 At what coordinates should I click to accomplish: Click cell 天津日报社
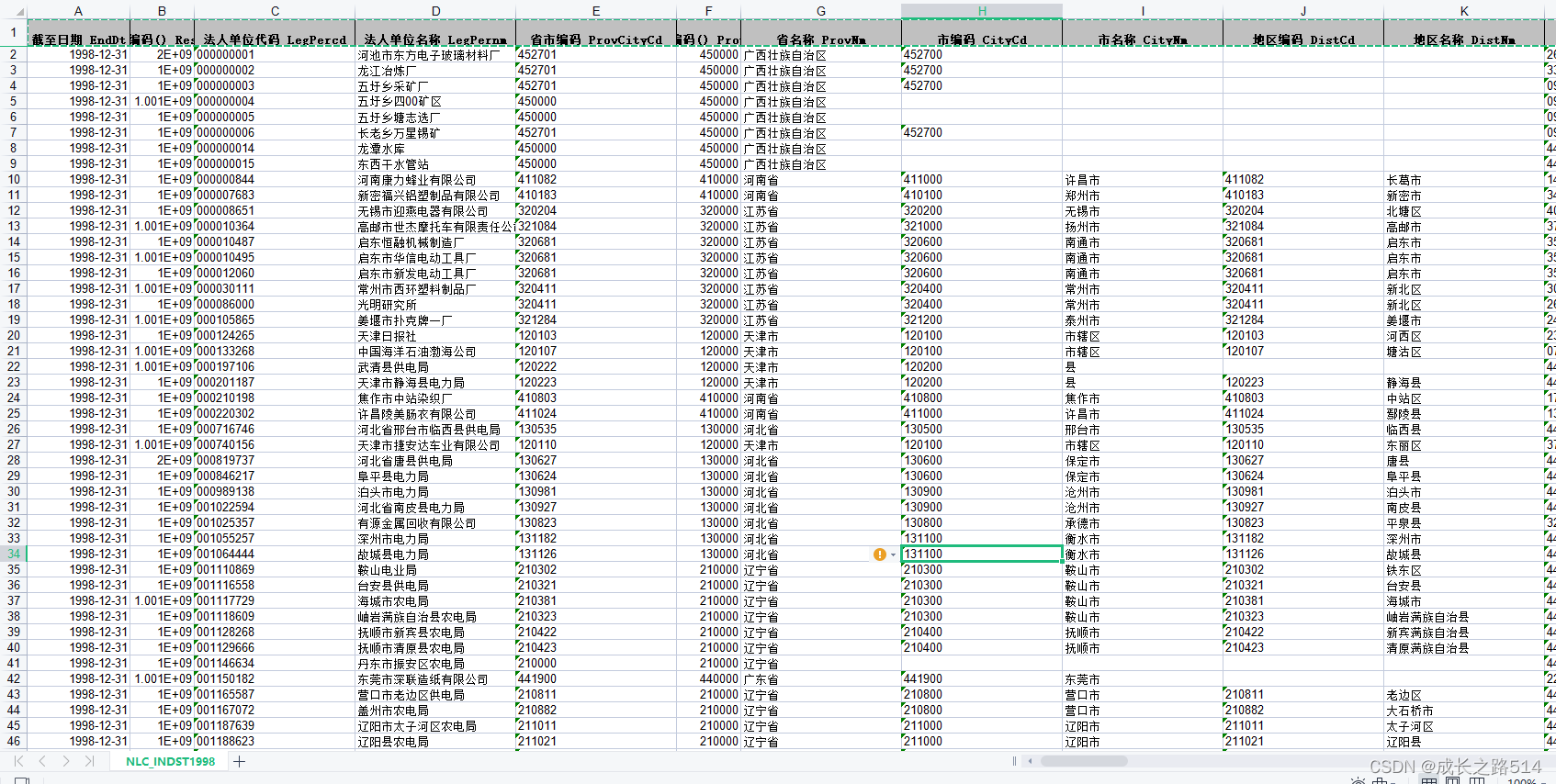(x=435, y=336)
